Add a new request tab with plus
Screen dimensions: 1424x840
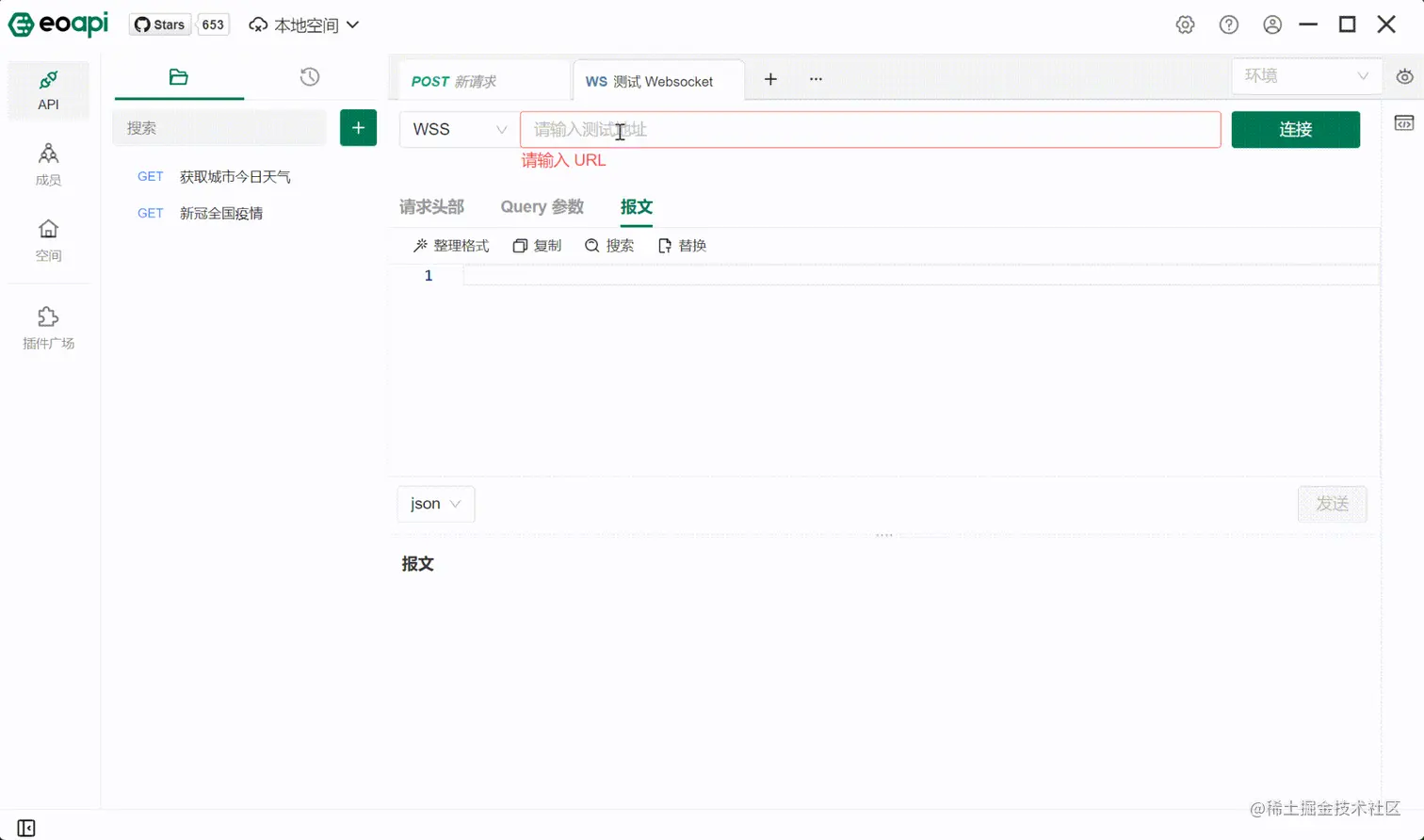(770, 79)
